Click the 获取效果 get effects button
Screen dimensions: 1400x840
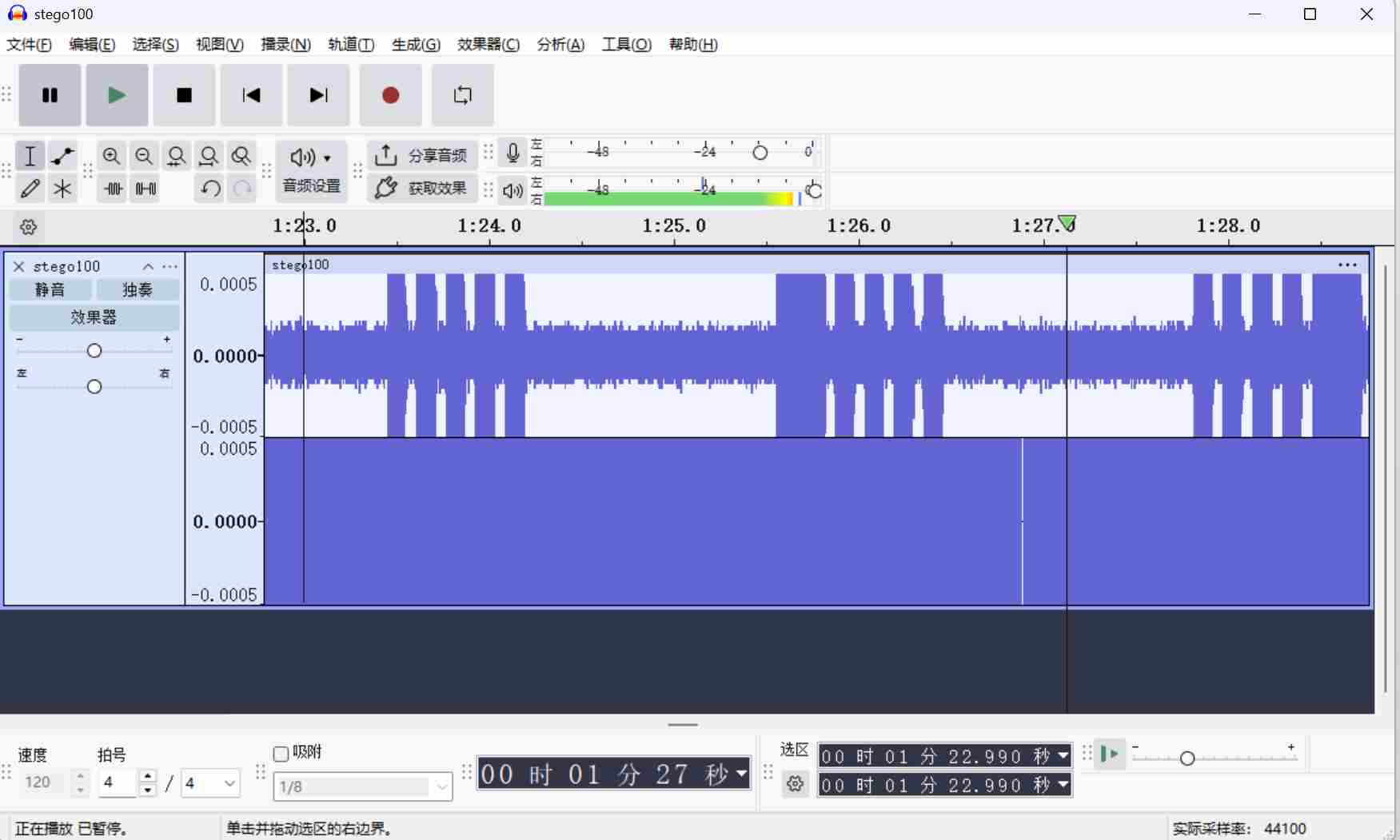[421, 189]
